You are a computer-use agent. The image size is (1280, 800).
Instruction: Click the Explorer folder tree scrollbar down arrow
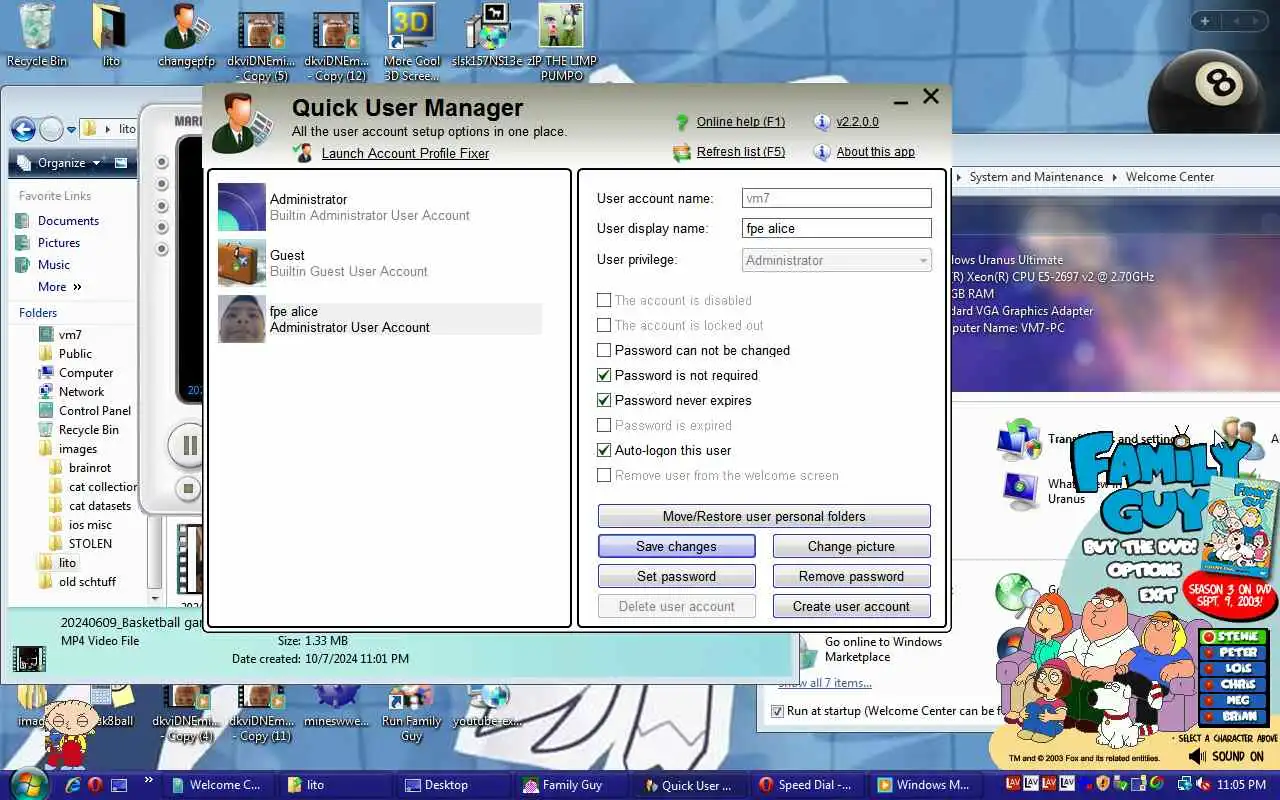coord(154,597)
